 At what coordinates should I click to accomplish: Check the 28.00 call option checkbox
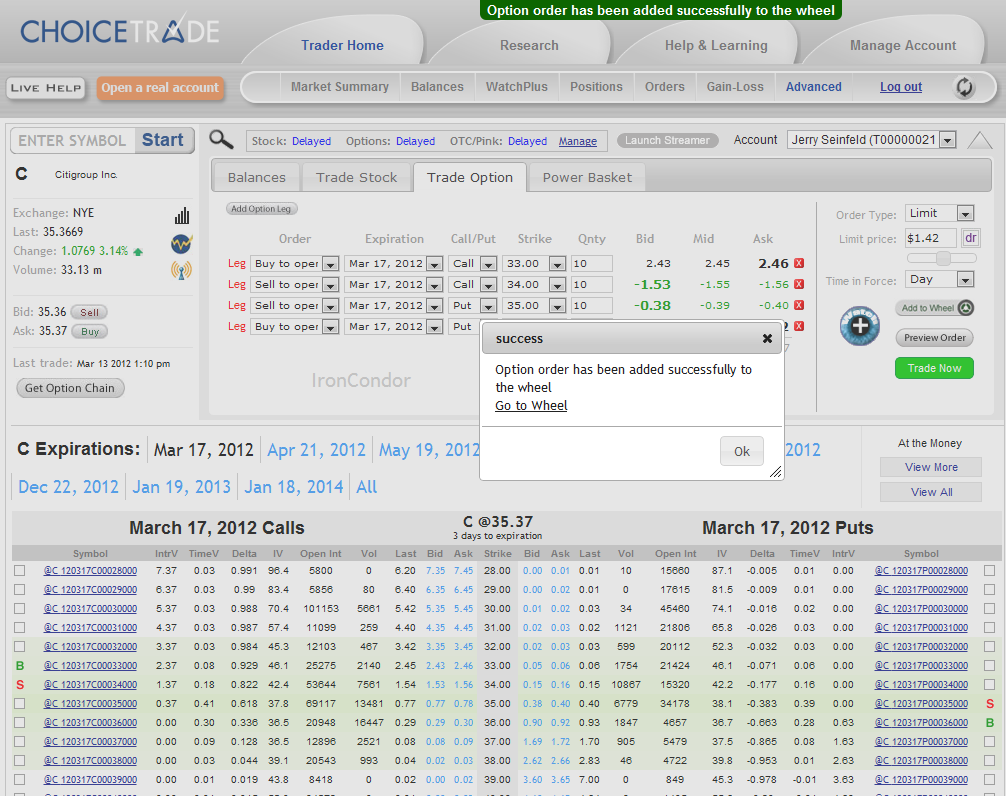tap(20, 570)
